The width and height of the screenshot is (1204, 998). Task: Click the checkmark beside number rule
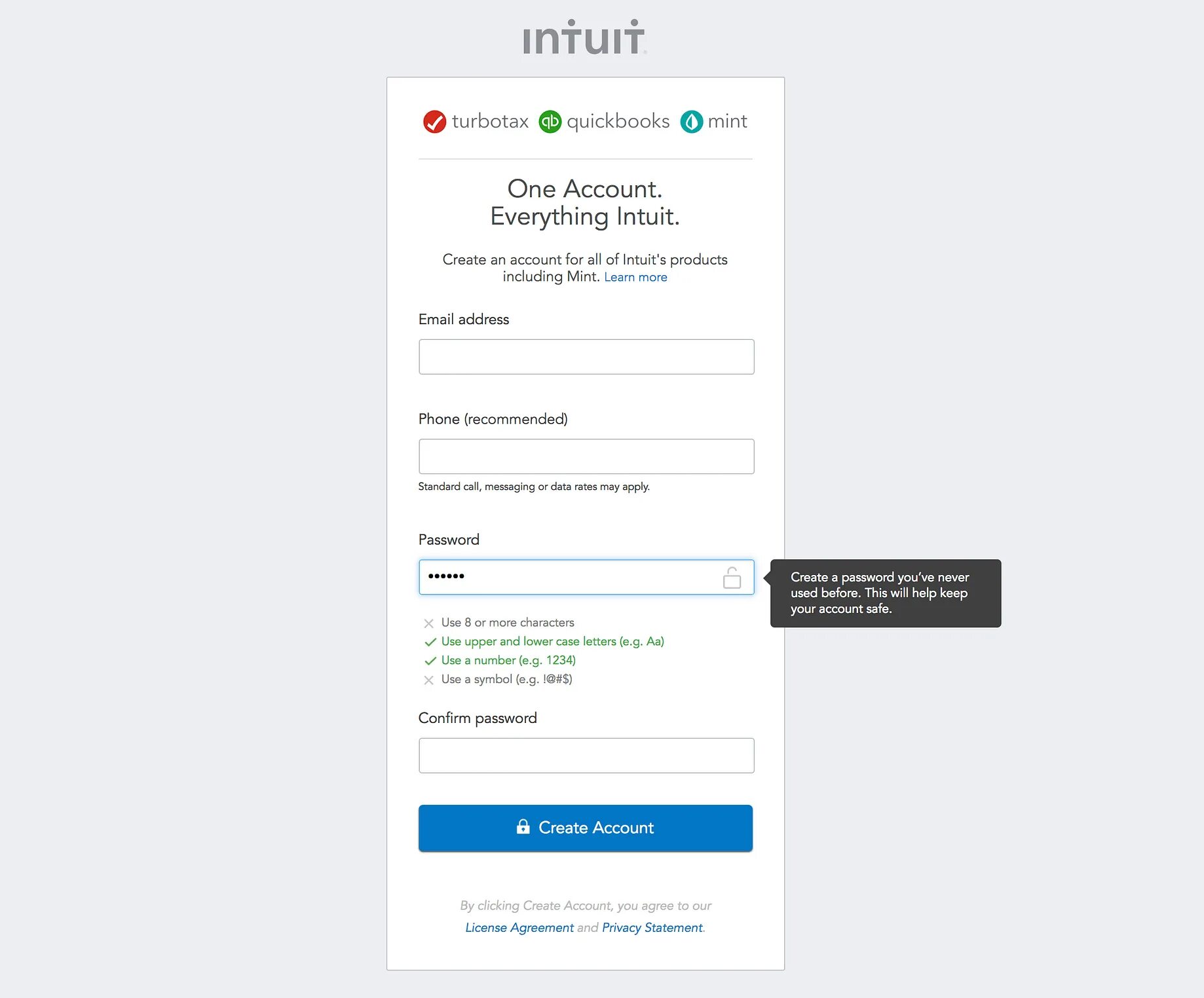point(430,661)
